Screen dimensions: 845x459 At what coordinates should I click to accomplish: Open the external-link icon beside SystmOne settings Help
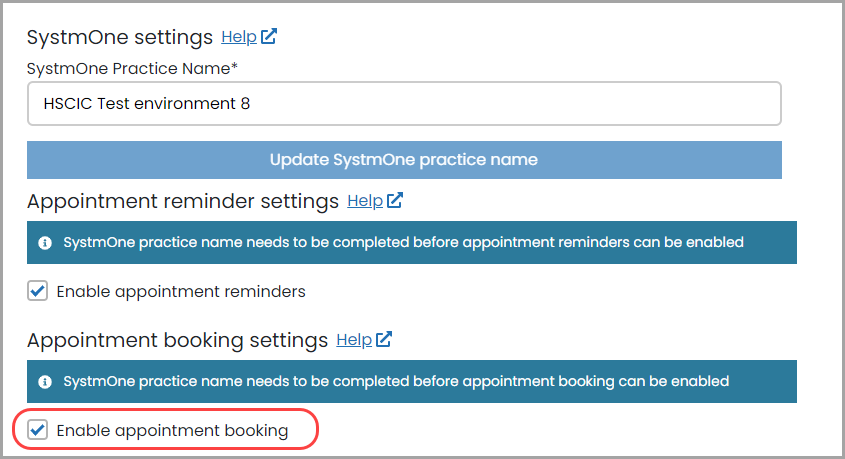[x=269, y=36]
